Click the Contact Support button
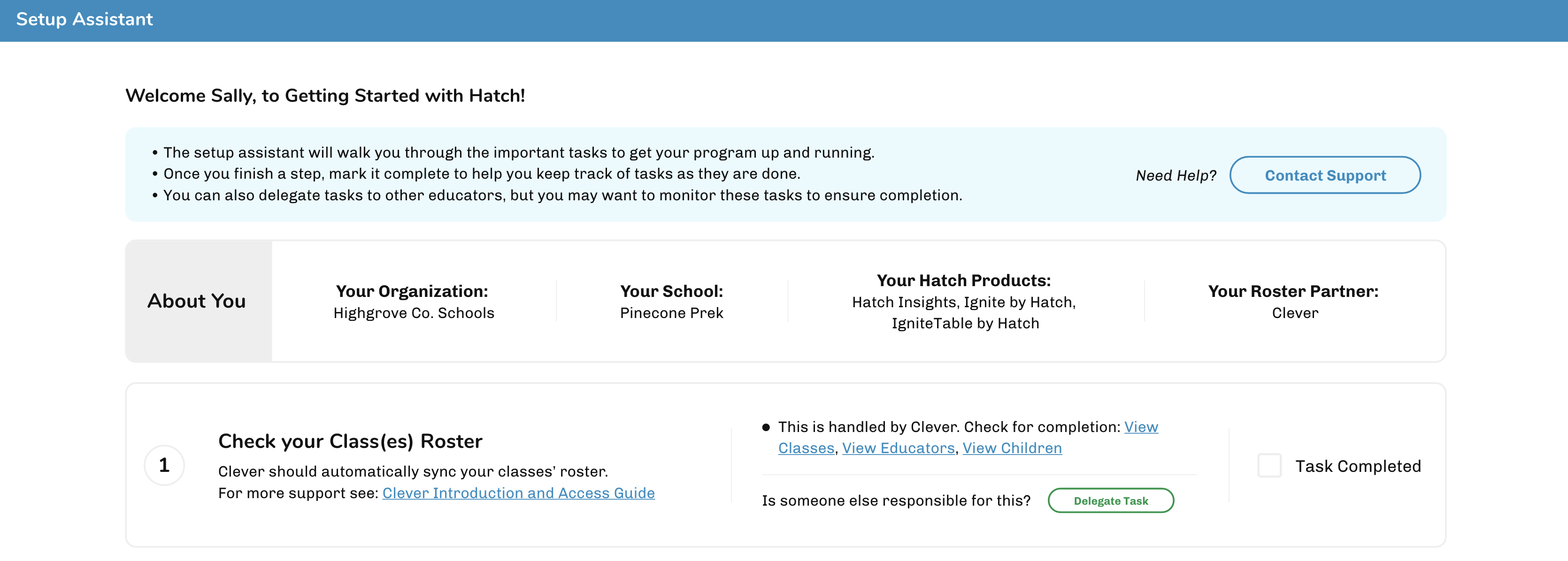1568x561 pixels. pos(1324,175)
